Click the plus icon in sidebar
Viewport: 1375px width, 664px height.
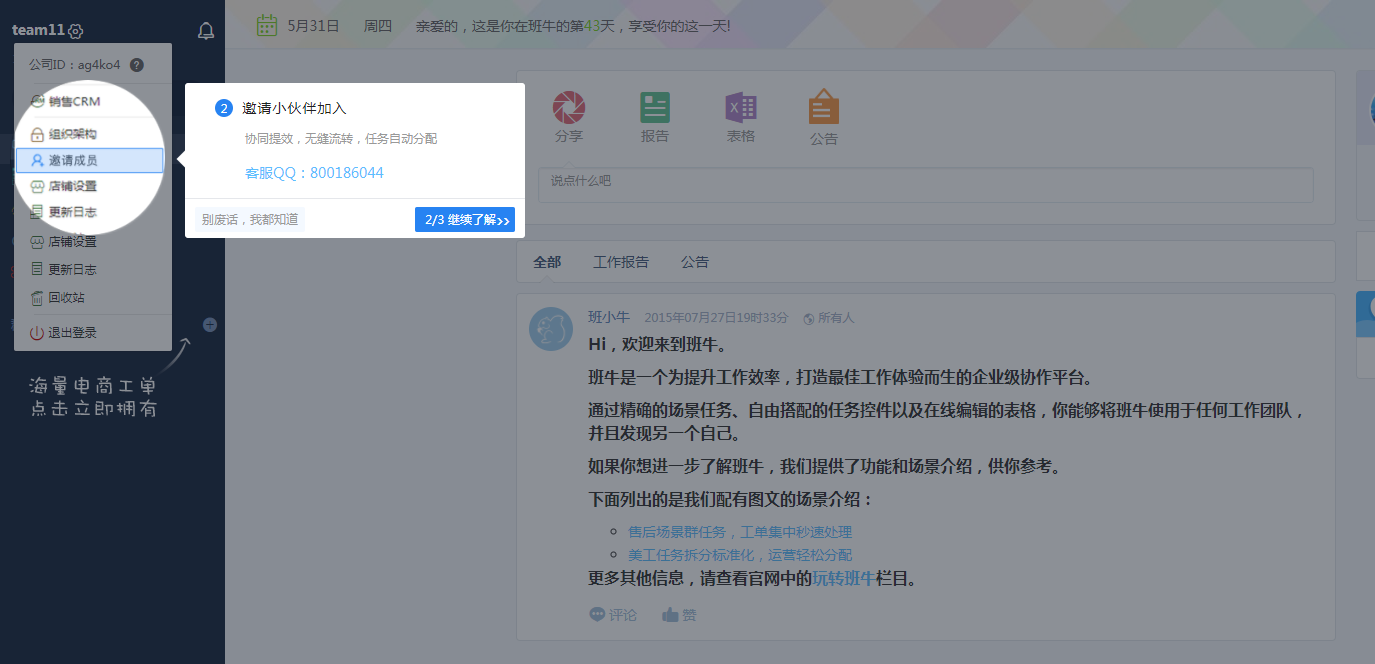click(210, 324)
